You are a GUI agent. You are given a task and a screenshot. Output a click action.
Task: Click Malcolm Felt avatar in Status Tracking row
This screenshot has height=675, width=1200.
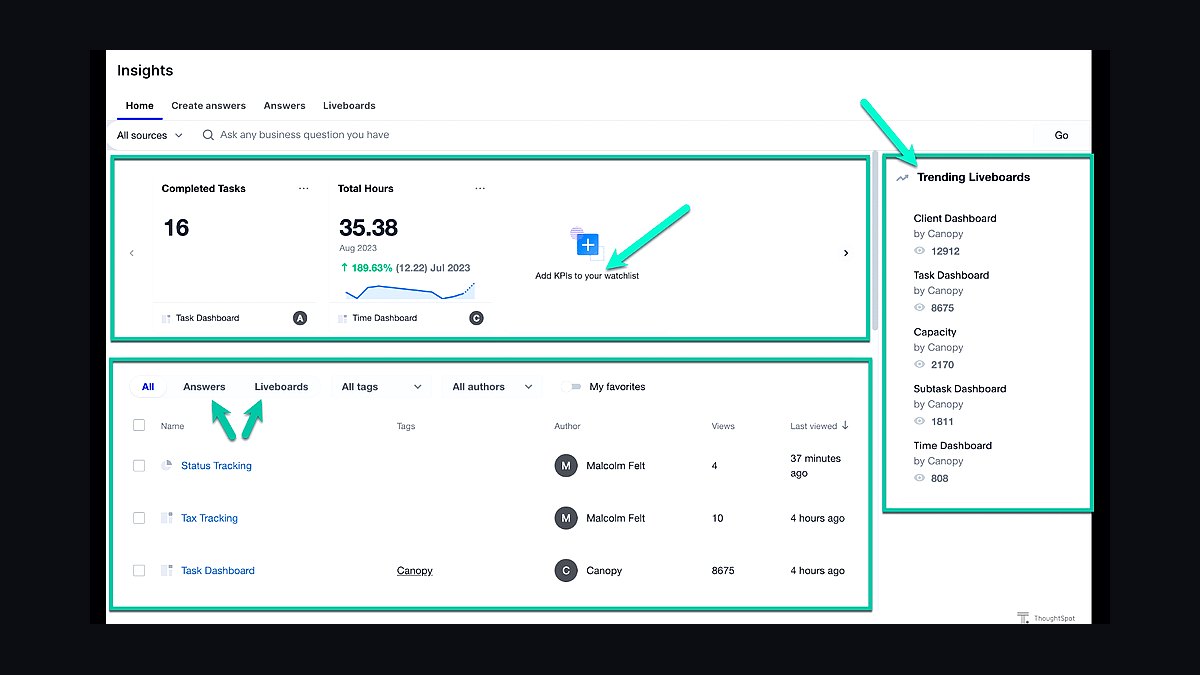pos(566,465)
